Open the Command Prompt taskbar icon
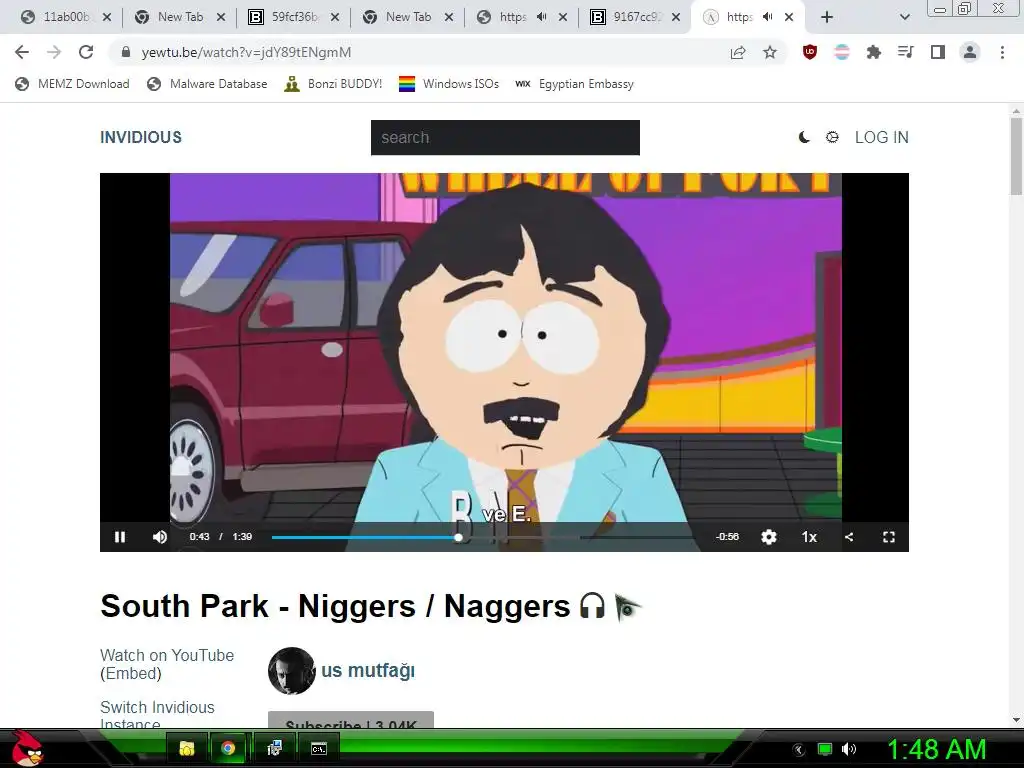 (319, 748)
